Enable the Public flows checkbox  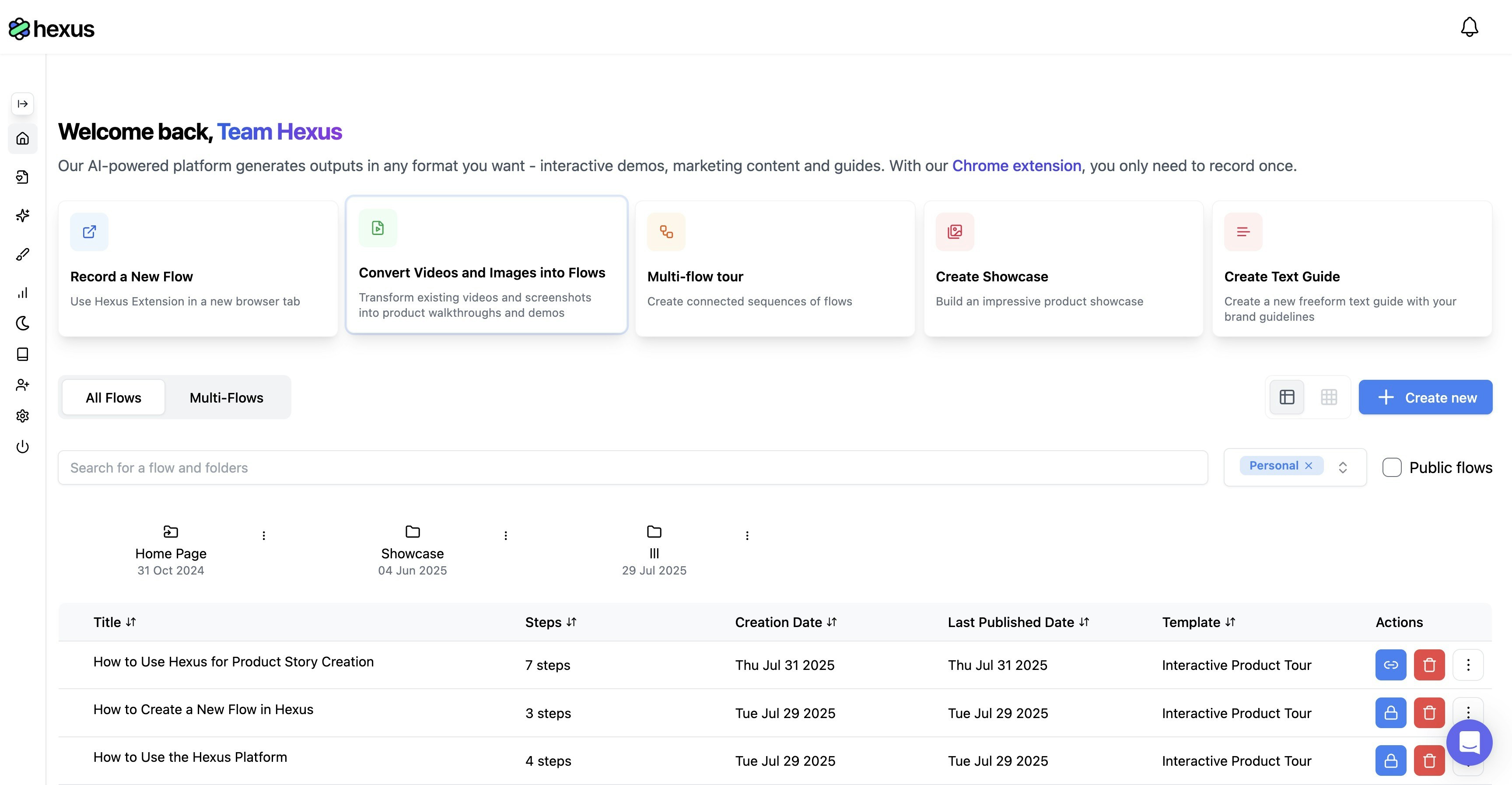click(1391, 467)
